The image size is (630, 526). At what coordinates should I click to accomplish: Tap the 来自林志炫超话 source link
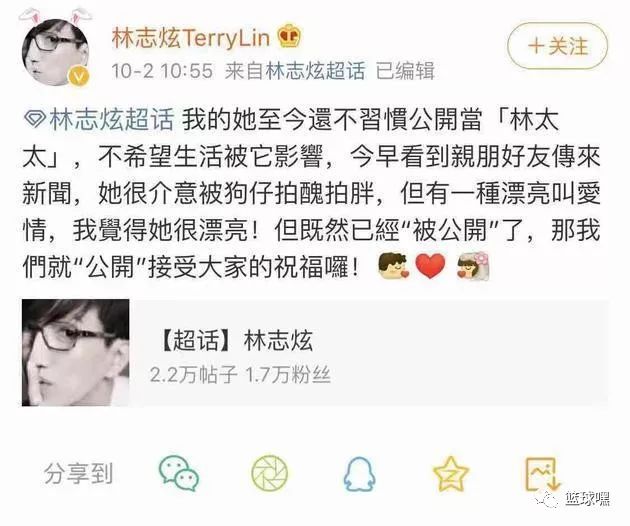tap(295, 71)
